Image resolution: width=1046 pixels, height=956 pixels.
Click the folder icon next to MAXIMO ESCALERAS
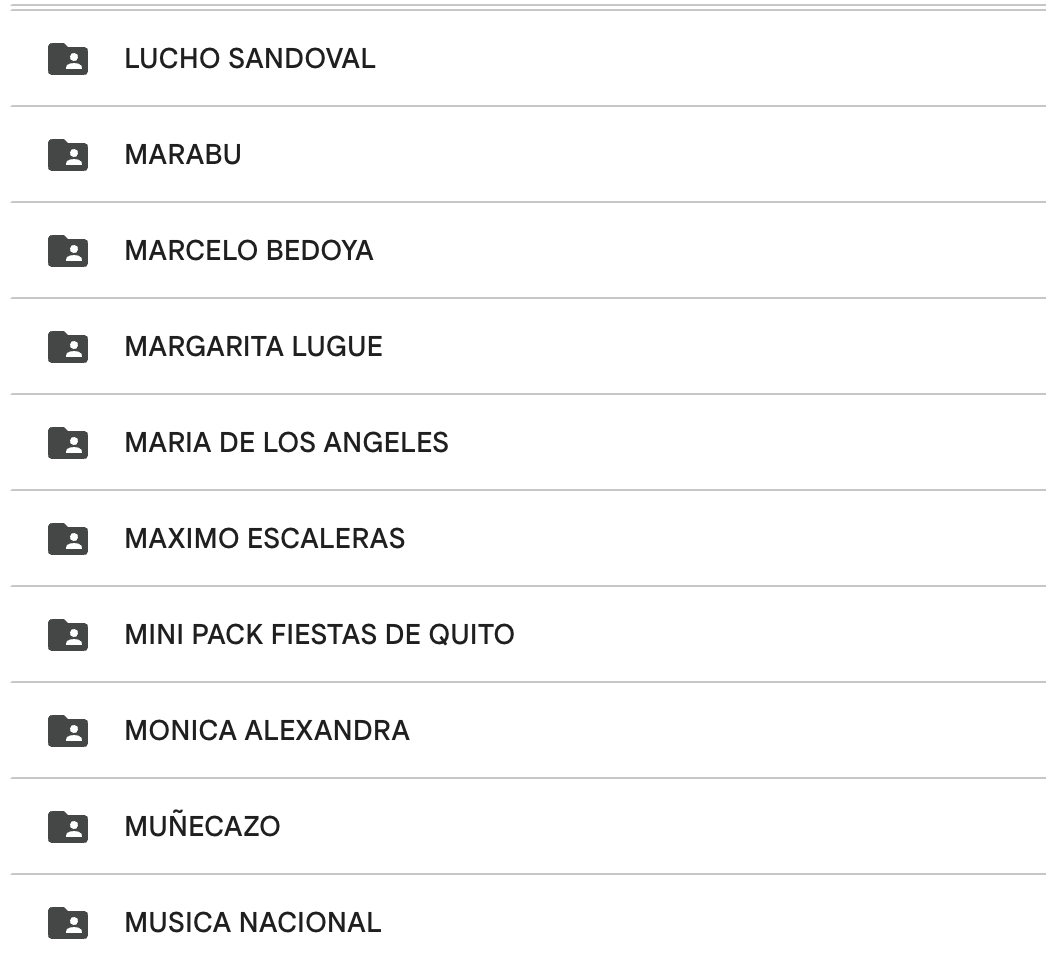(68, 539)
